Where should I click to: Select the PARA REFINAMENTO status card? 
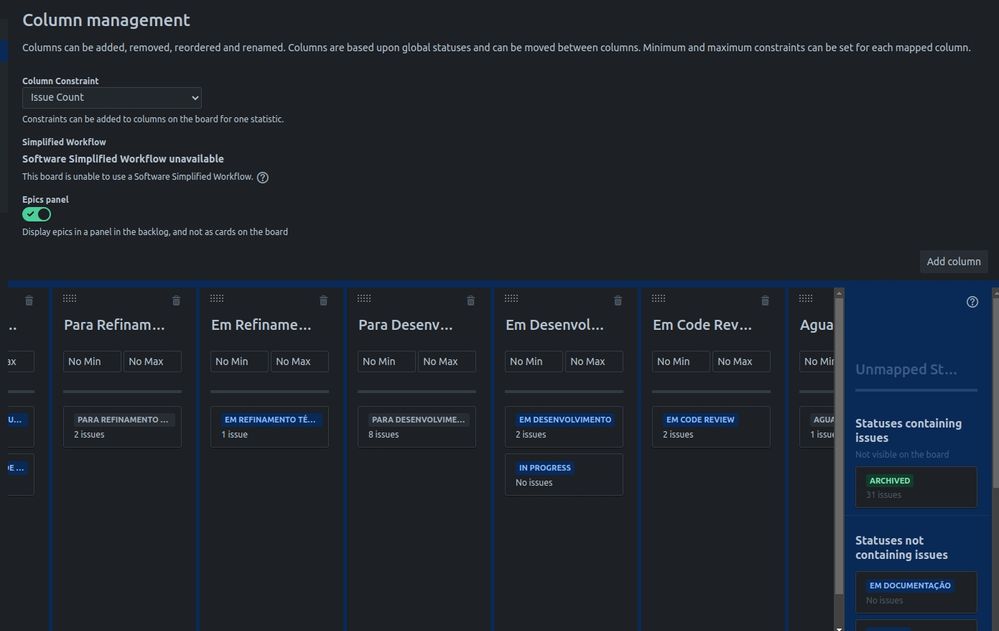[122, 427]
